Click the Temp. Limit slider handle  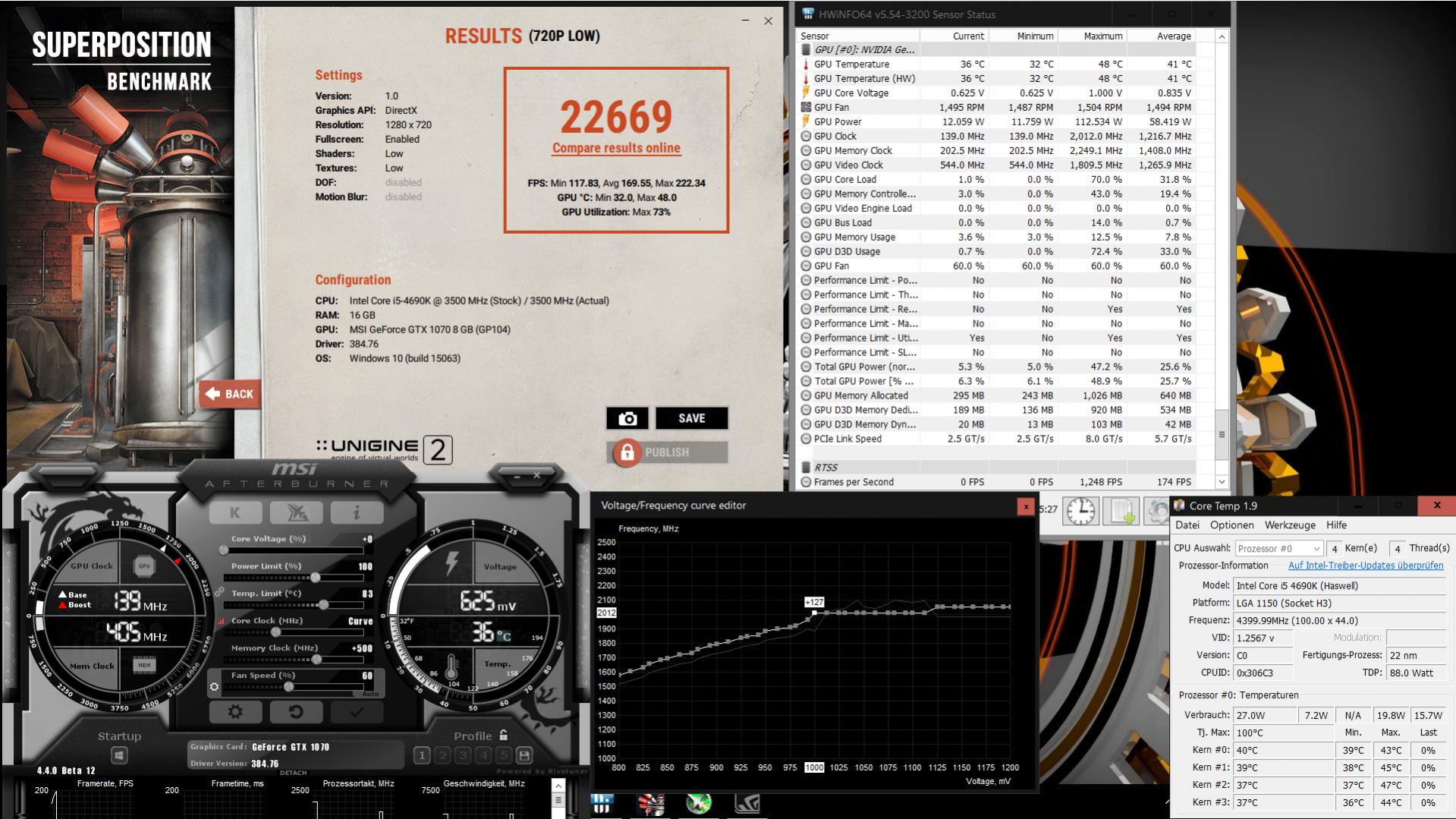tap(324, 605)
